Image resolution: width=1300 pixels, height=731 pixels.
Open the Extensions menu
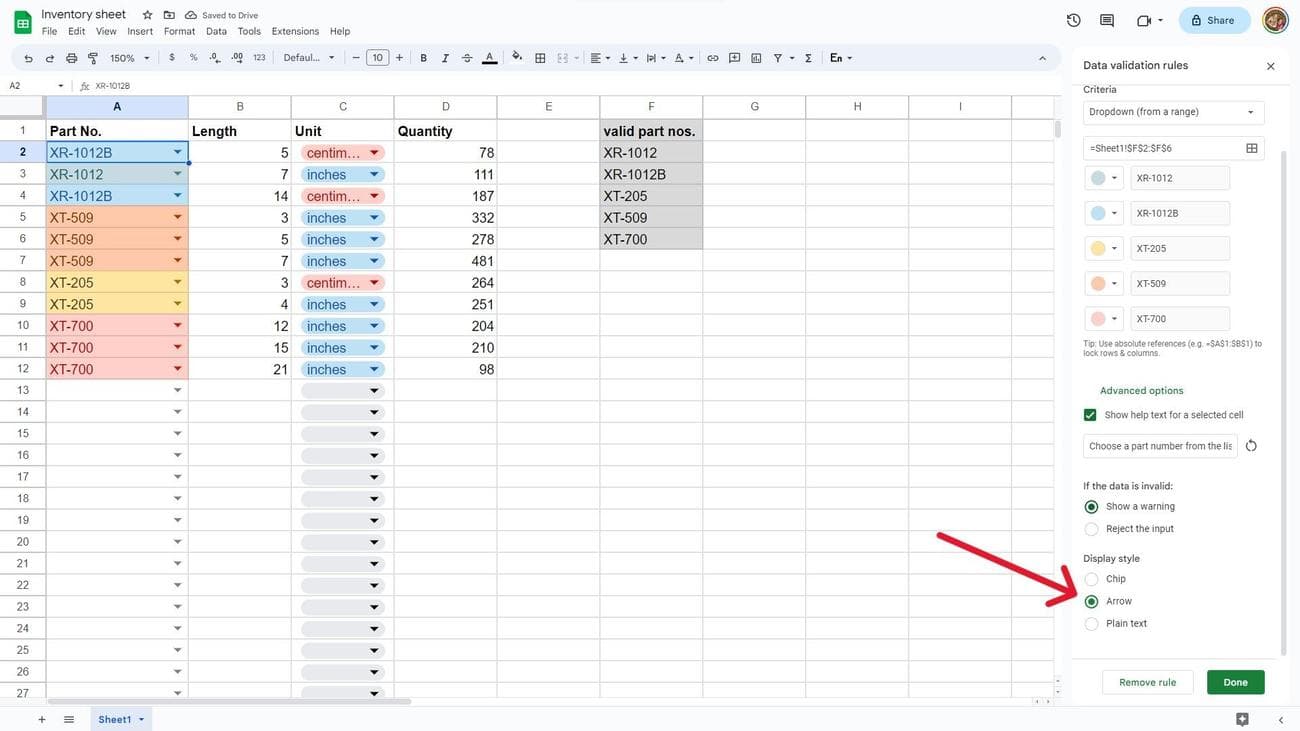click(295, 31)
